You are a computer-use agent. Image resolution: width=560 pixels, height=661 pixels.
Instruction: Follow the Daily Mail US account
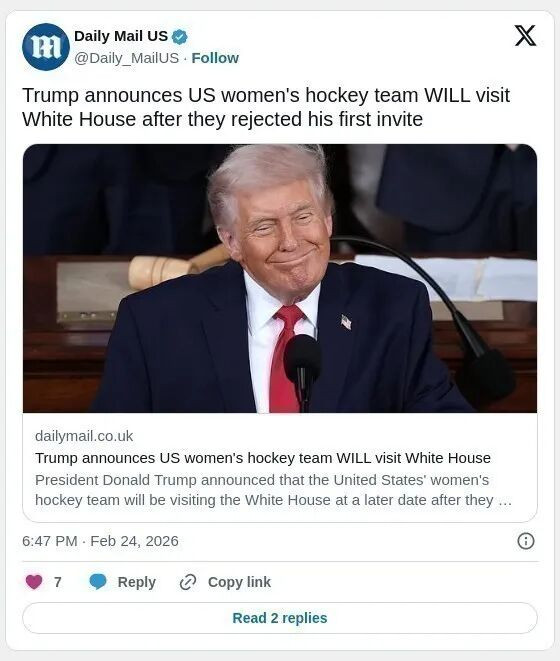point(215,58)
